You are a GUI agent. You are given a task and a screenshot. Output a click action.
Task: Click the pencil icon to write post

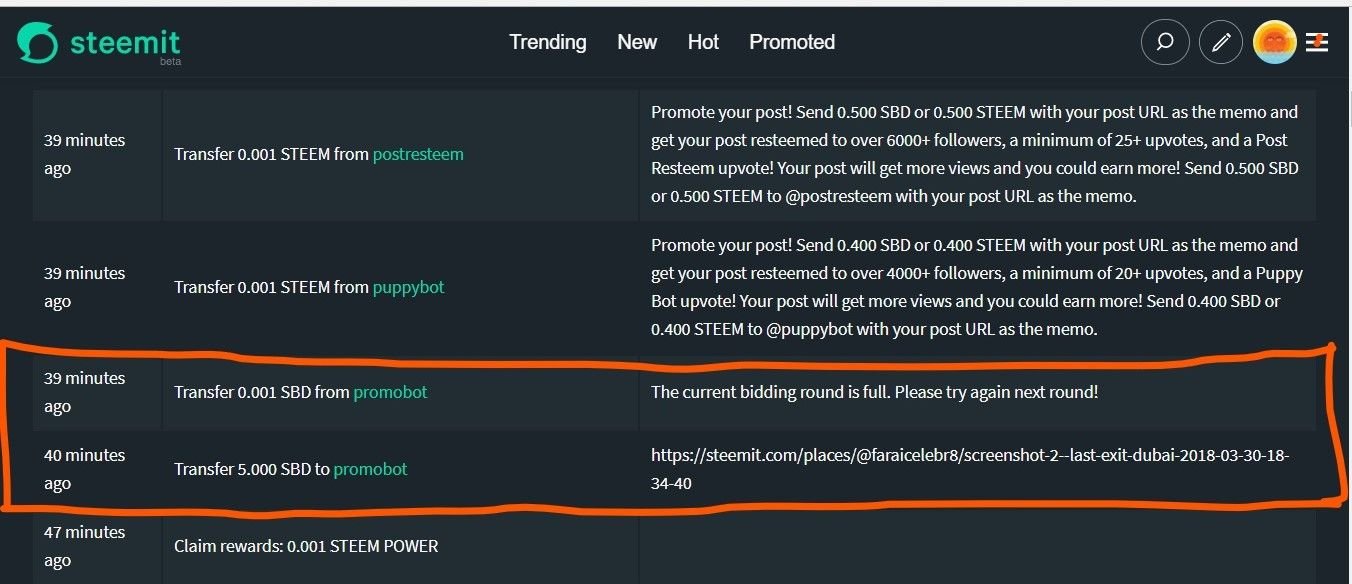point(1220,43)
